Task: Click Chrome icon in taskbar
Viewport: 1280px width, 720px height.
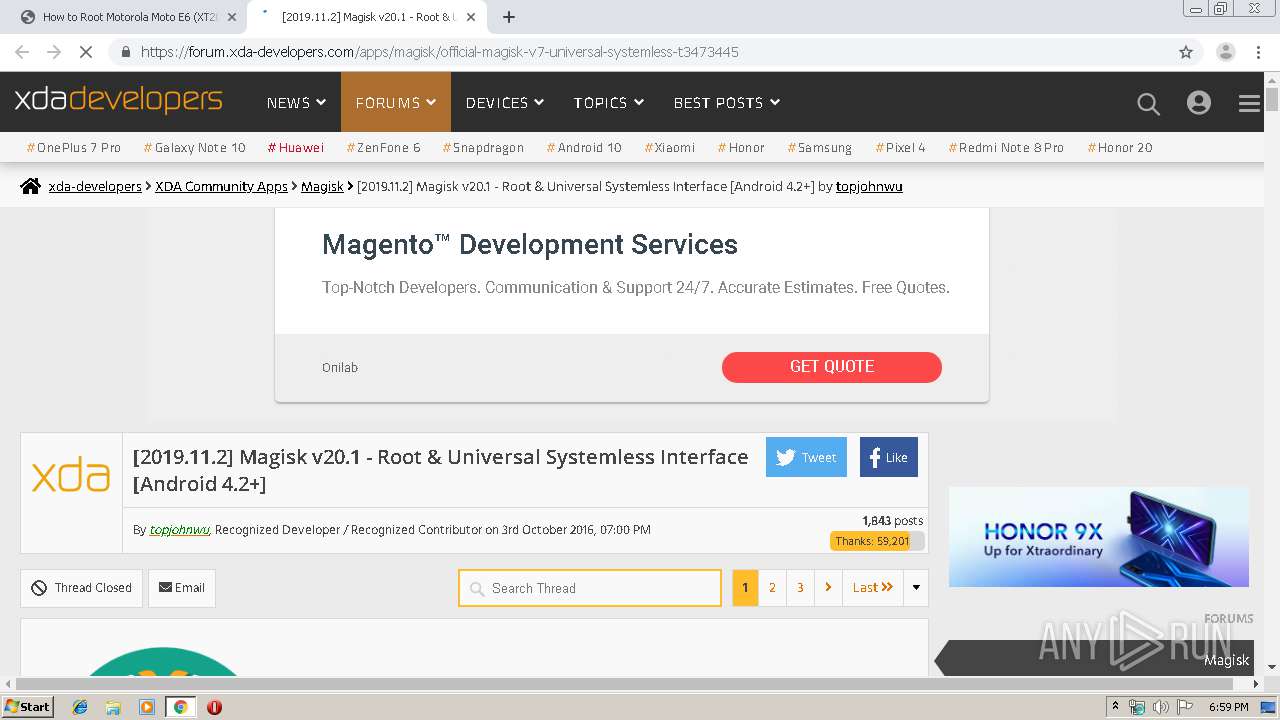Action: (x=181, y=707)
